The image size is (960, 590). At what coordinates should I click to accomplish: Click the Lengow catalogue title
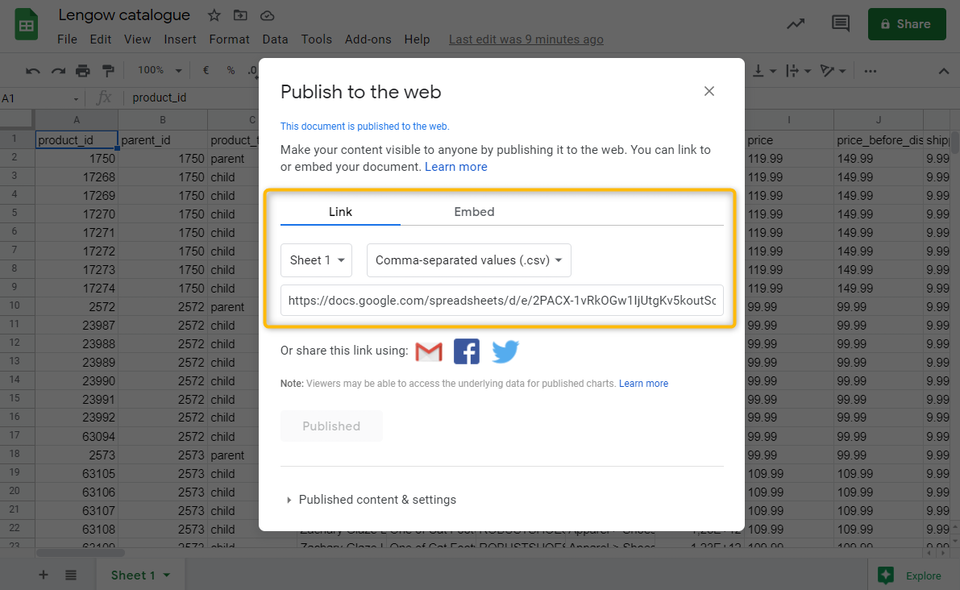(x=124, y=15)
